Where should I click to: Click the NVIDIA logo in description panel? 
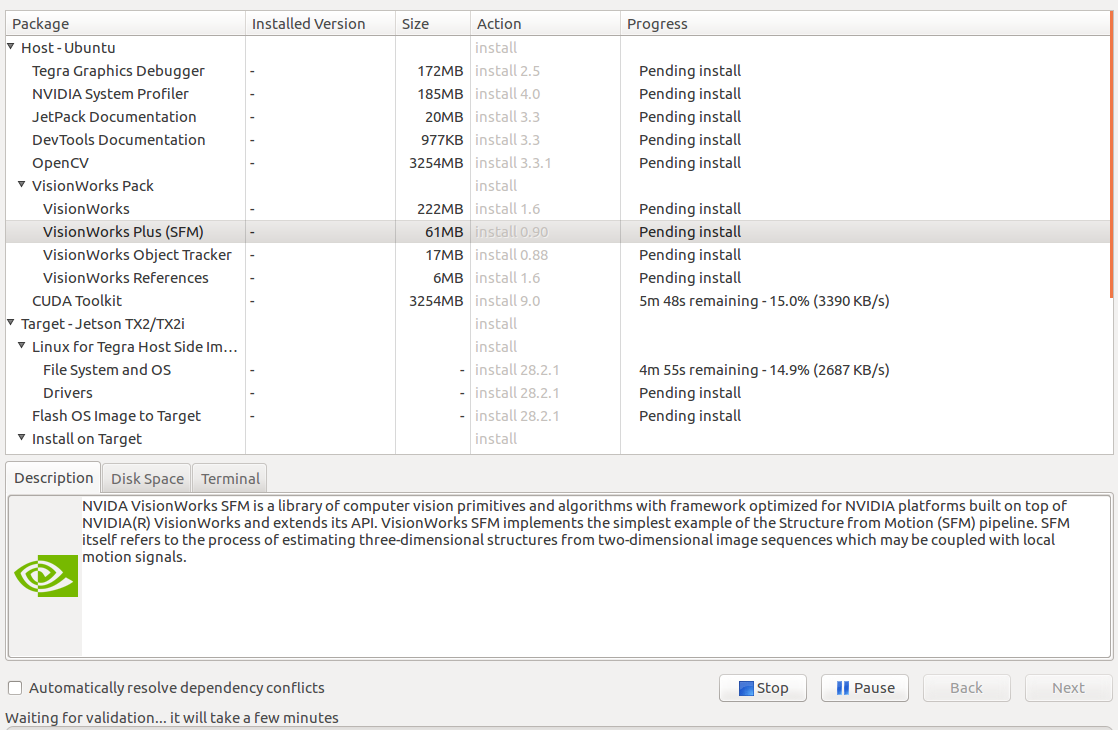point(46,576)
